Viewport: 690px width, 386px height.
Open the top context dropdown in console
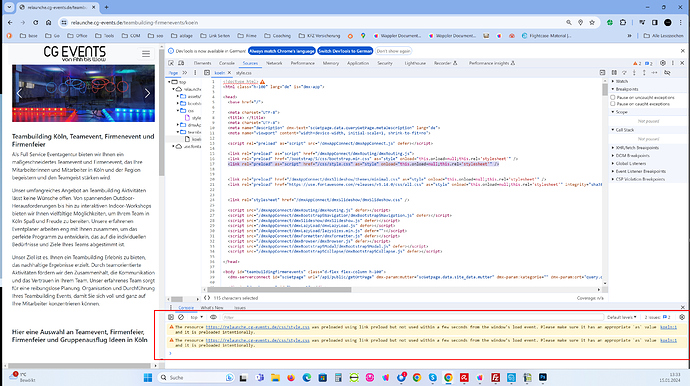pos(196,317)
